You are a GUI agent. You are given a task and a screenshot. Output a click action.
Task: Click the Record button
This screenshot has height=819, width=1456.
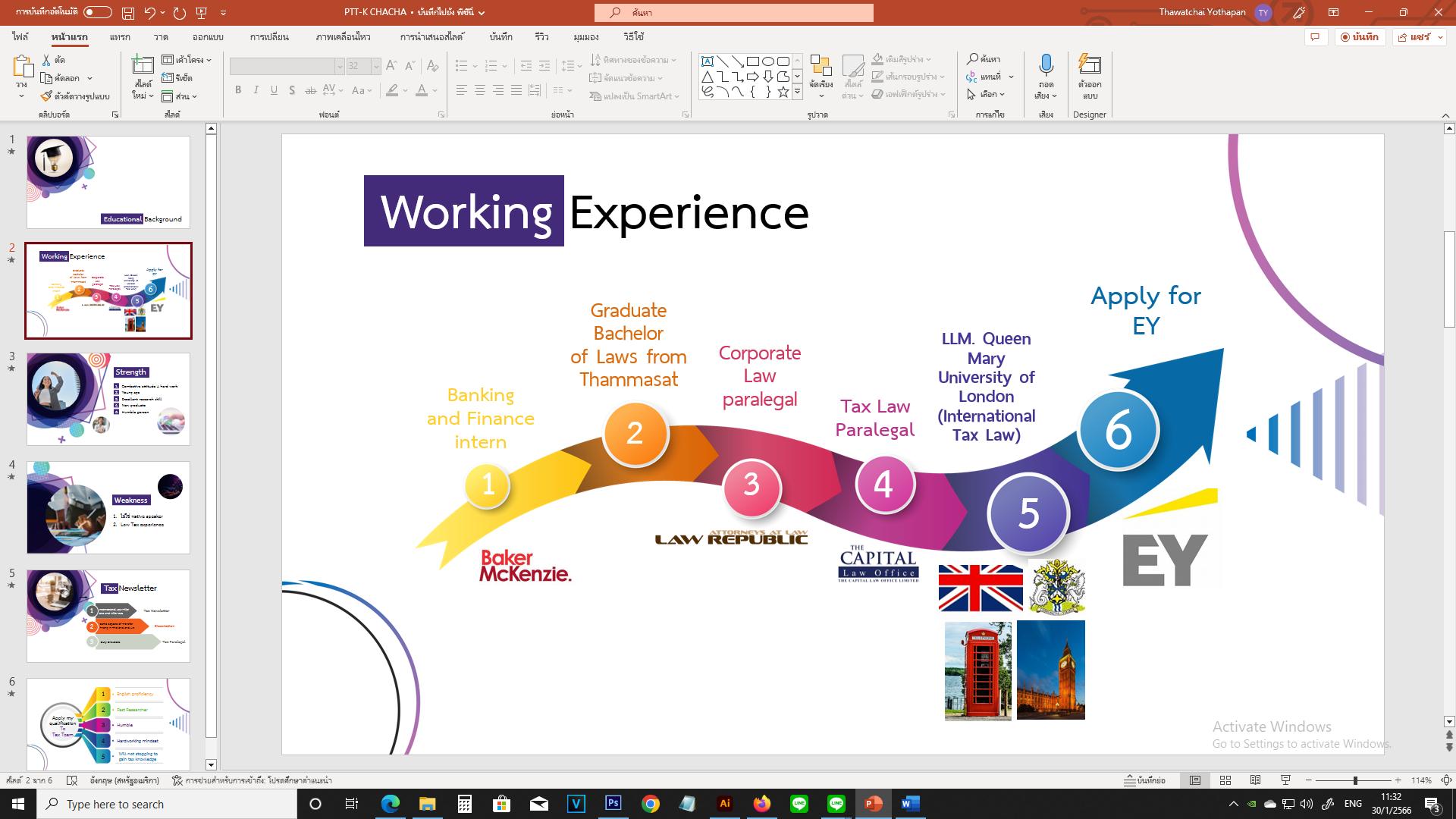pos(1360,37)
